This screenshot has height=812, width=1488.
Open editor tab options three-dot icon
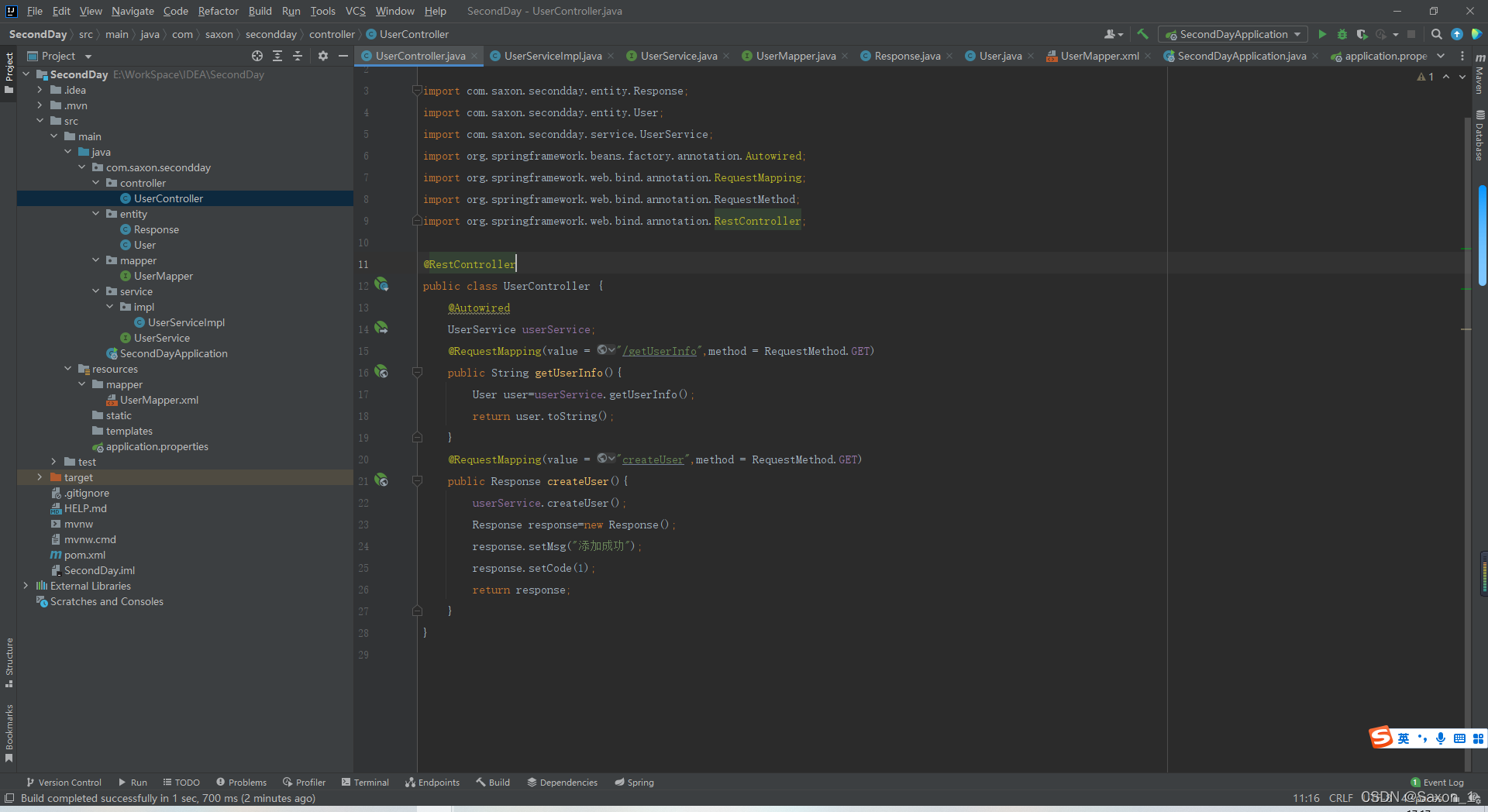1462,56
